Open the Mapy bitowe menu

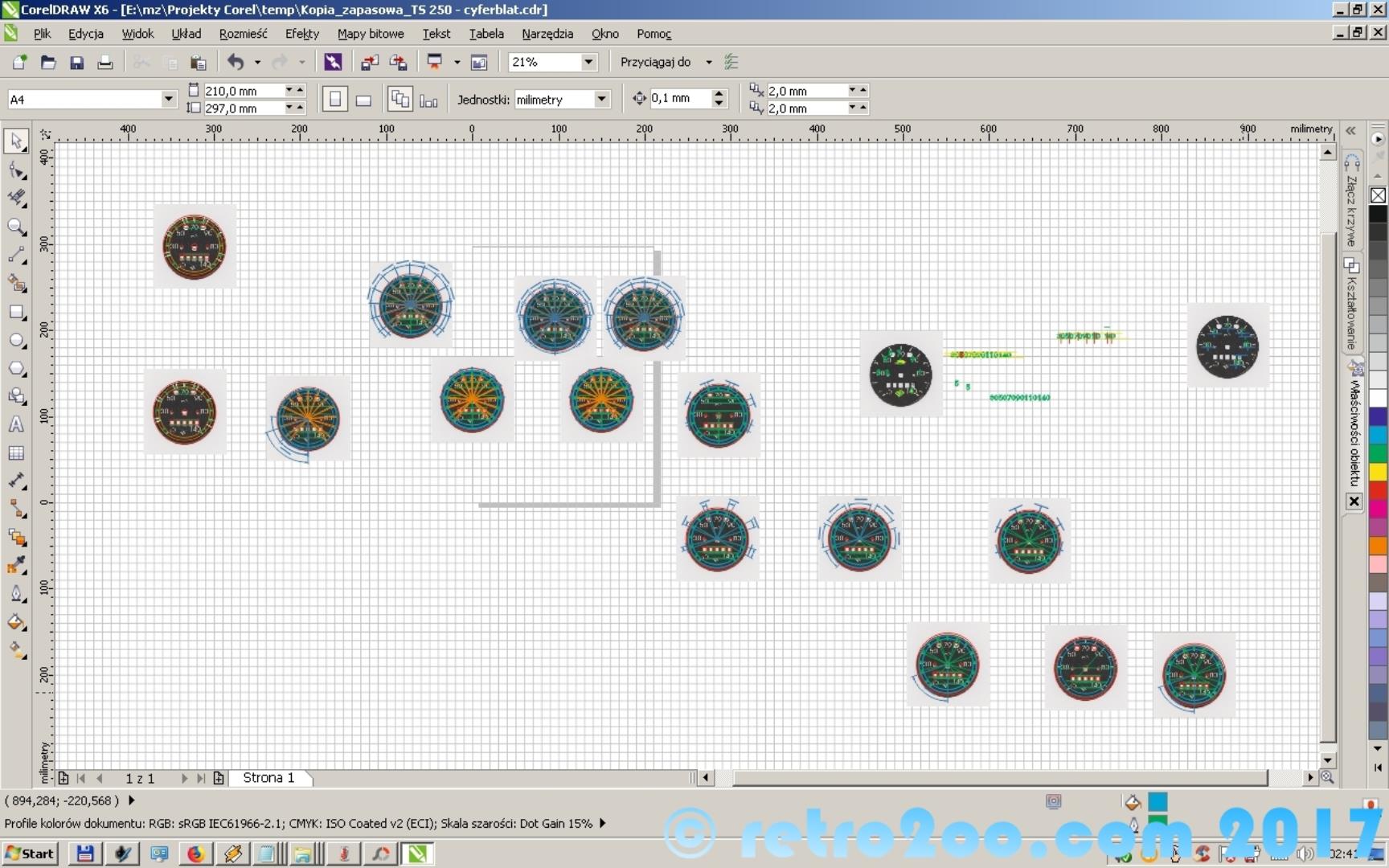tap(371, 34)
